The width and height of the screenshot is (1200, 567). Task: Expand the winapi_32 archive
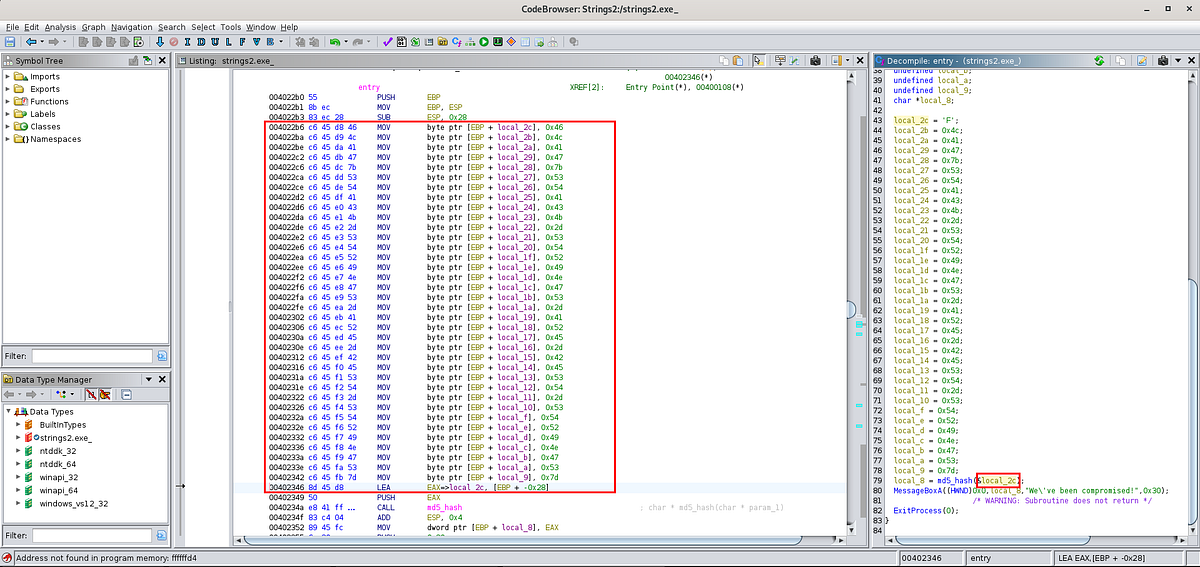(x=18, y=477)
